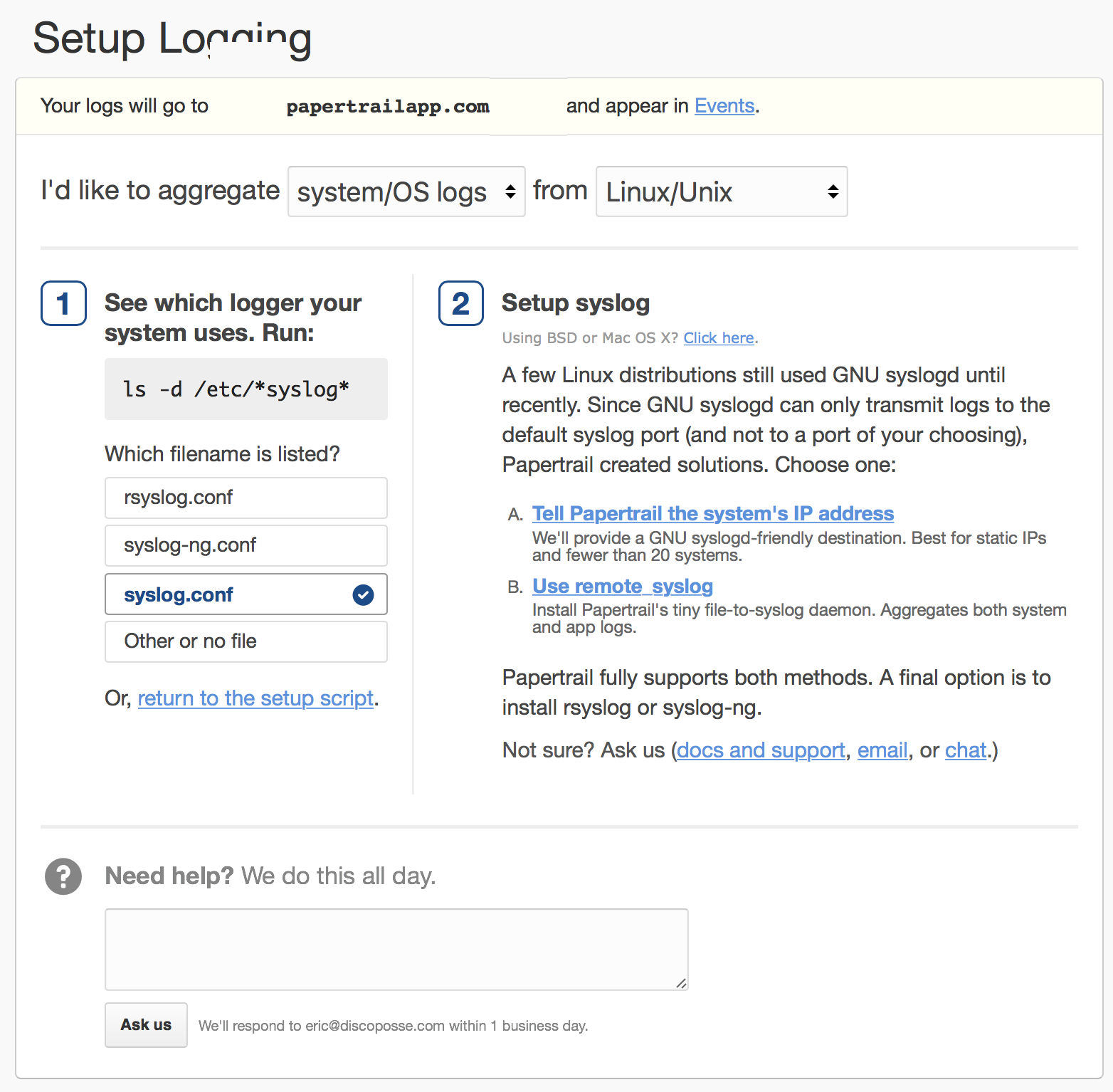Viewport: 1113px width, 1092px height.
Task: Select the Other or no file option
Action: (x=246, y=641)
